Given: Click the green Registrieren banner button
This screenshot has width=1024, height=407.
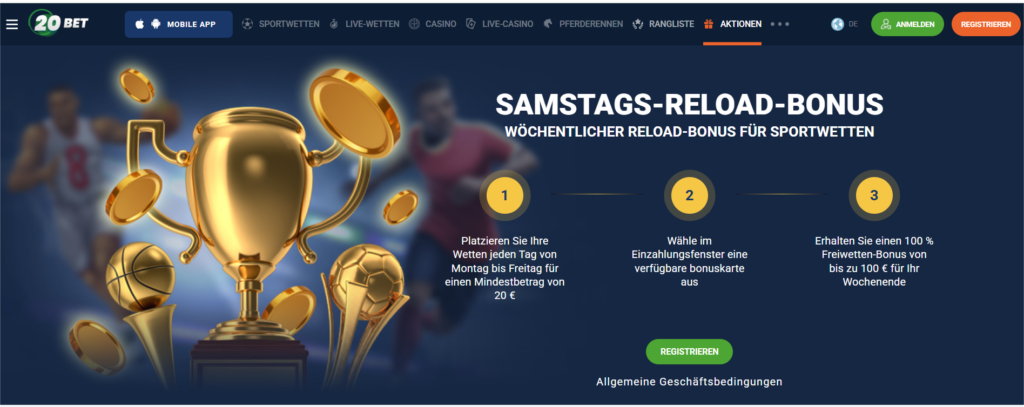Looking at the screenshot, I should (689, 351).
